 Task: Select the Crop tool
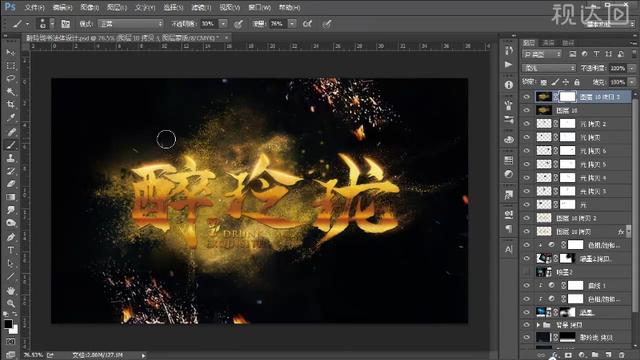(x=11, y=104)
